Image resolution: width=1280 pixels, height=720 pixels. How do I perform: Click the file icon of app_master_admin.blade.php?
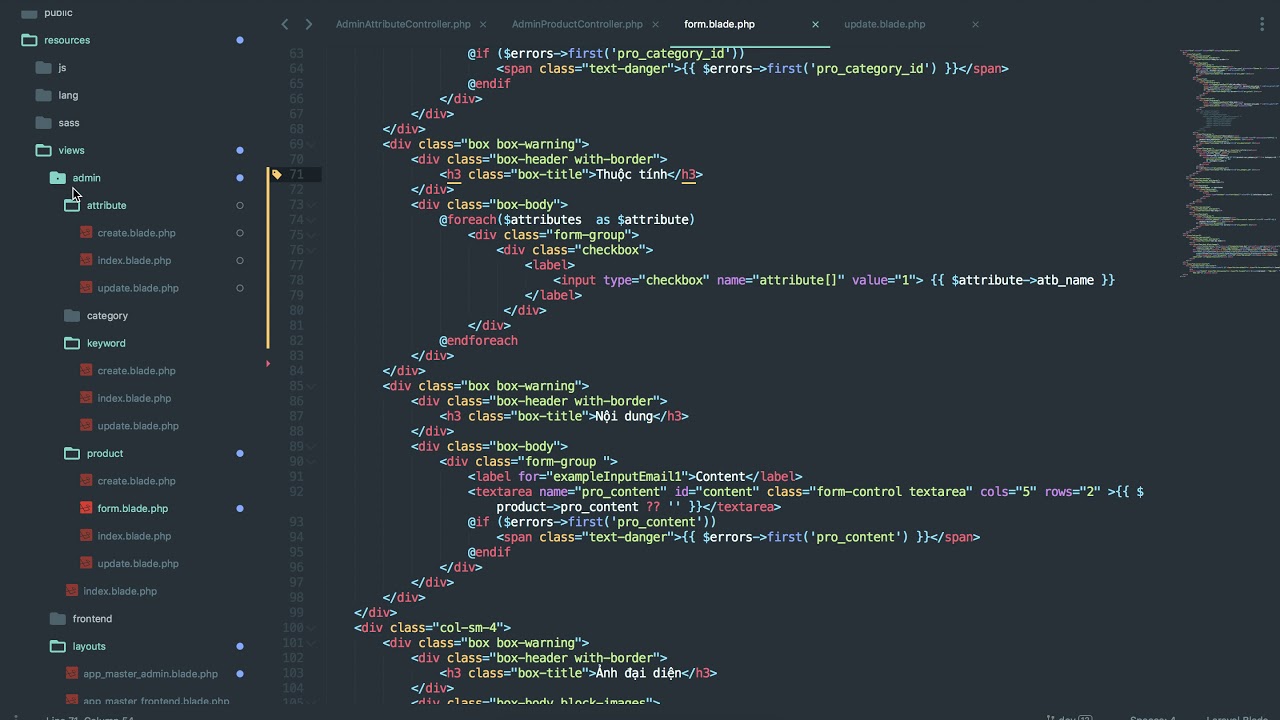click(73, 674)
